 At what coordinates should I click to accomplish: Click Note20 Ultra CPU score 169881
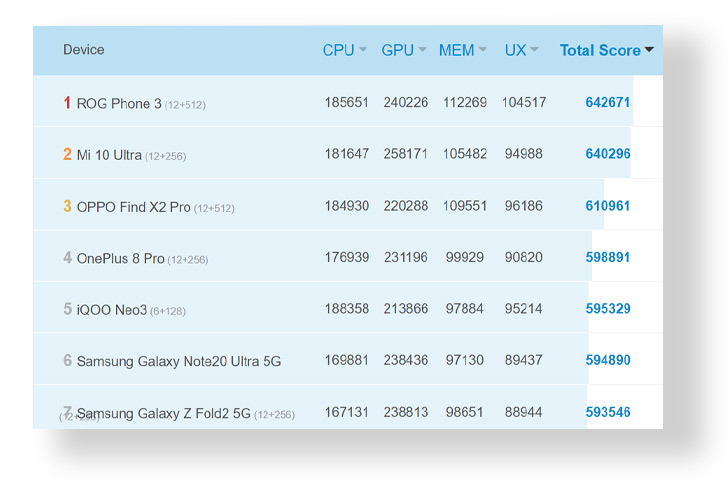[346, 360]
